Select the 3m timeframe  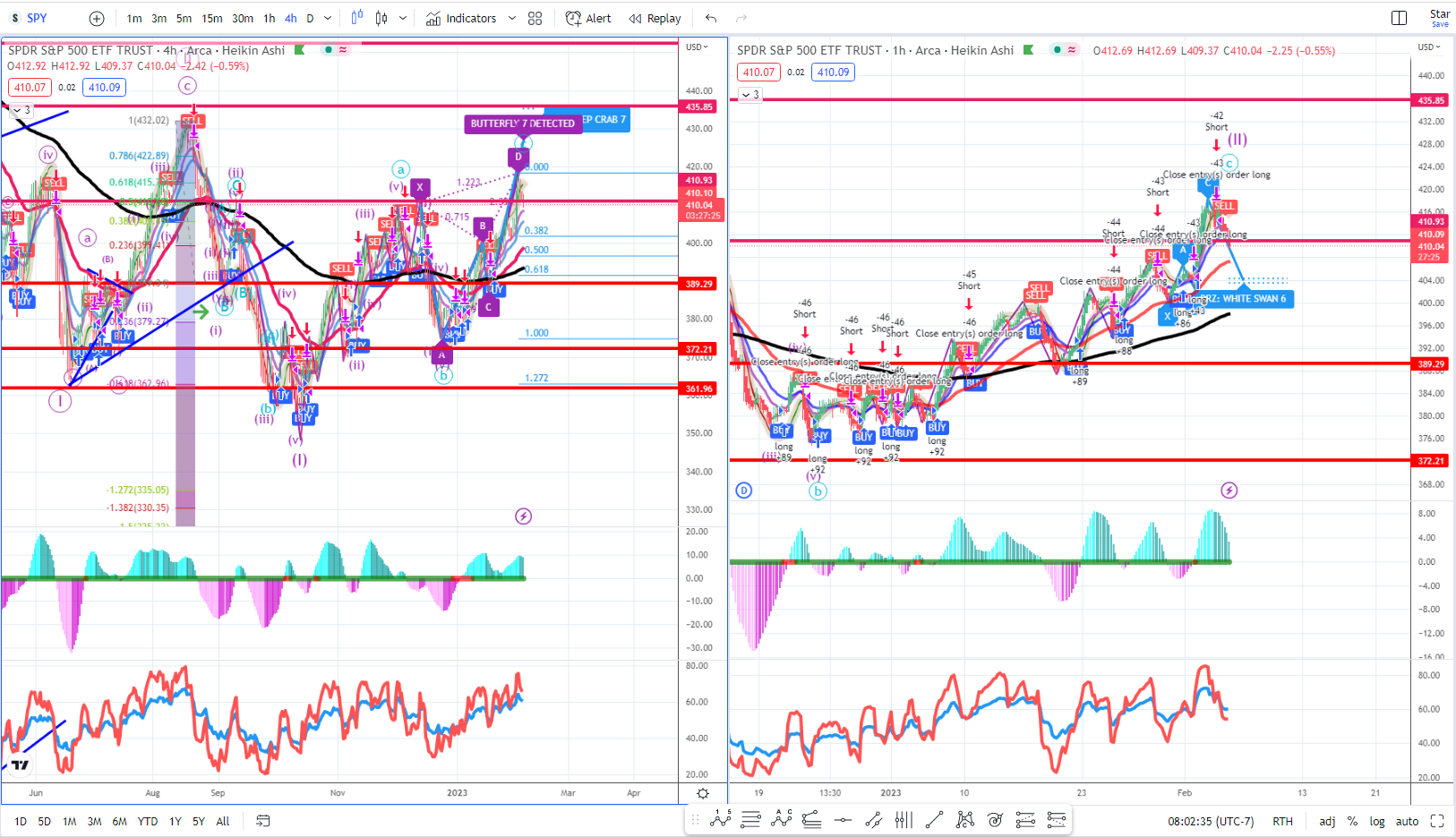click(x=158, y=18)
